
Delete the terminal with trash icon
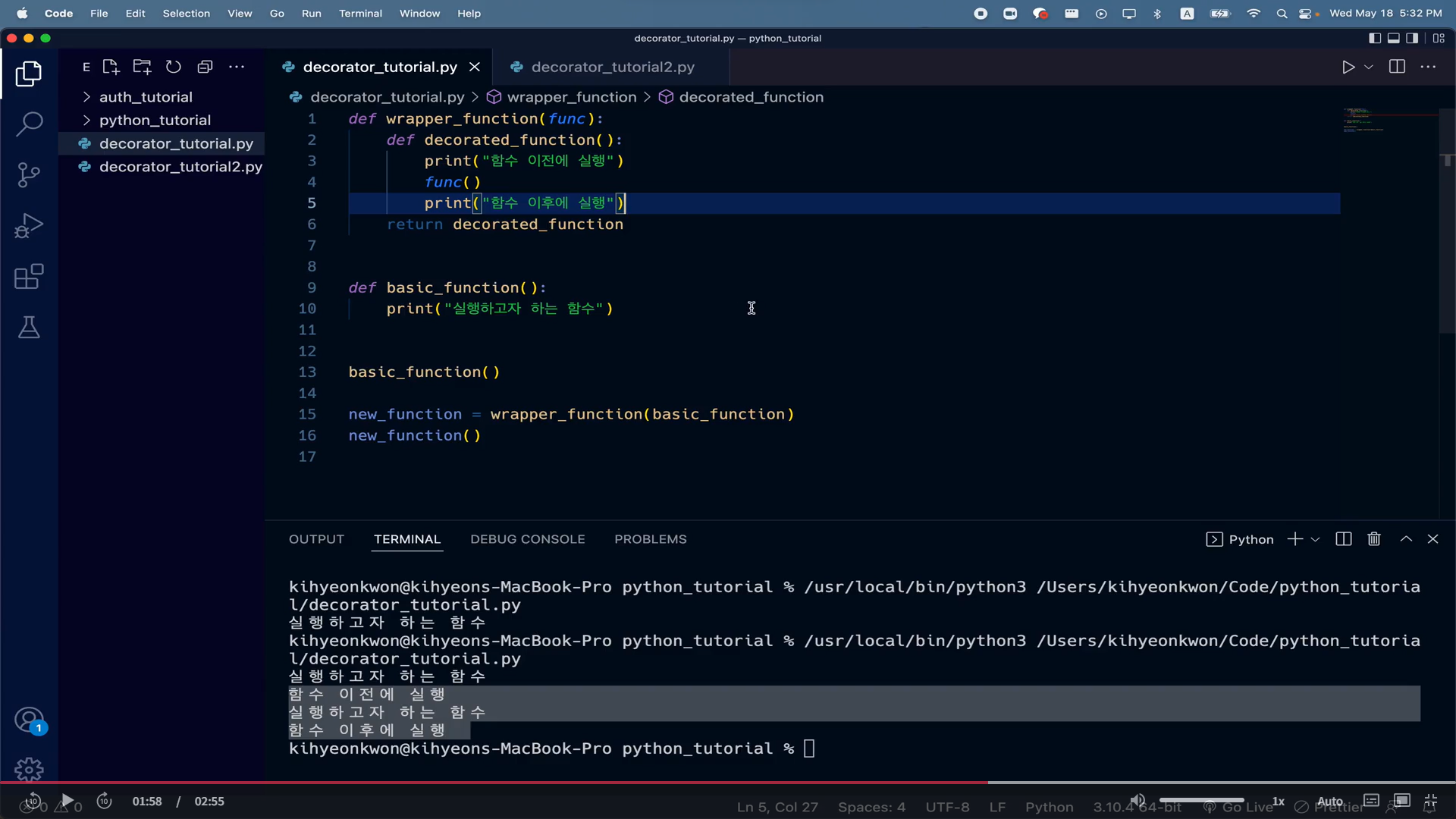(1373, 539)
